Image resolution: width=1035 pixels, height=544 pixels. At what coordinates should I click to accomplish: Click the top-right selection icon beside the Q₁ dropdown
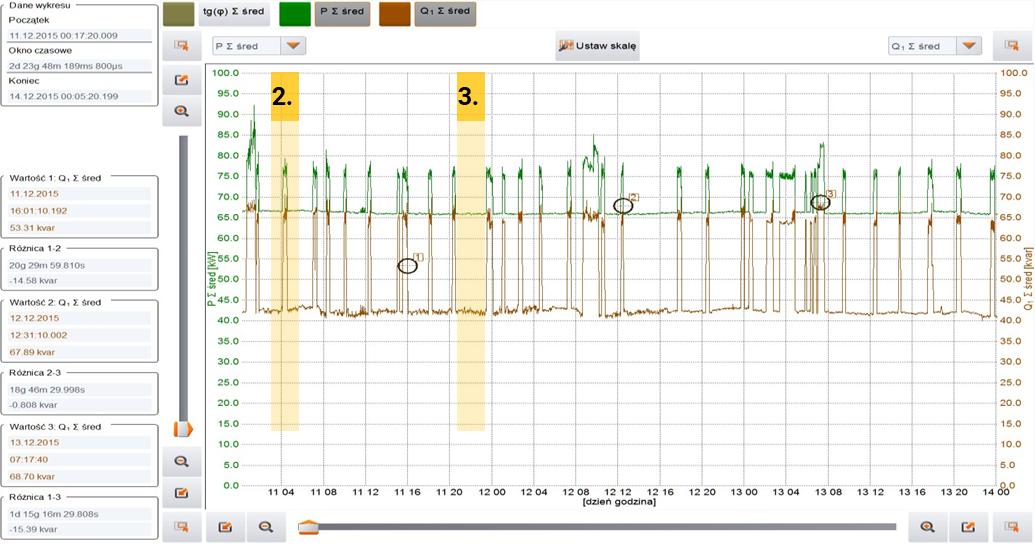(x=1012, y=46)
